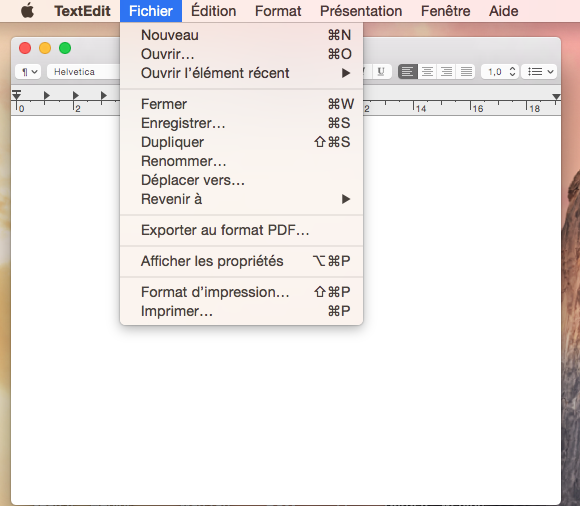Select the center alignment icon
This screenshot has width=580, height=506.
(427, 72)
